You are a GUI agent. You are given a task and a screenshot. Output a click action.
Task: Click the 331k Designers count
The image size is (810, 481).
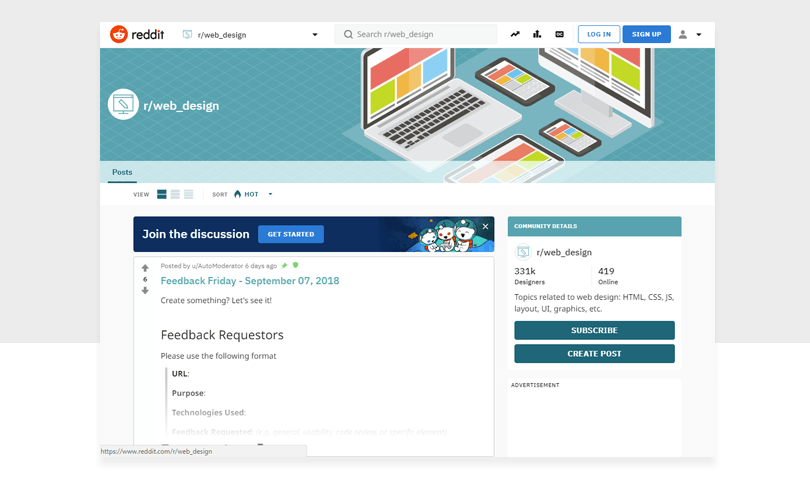pos(529,276)
